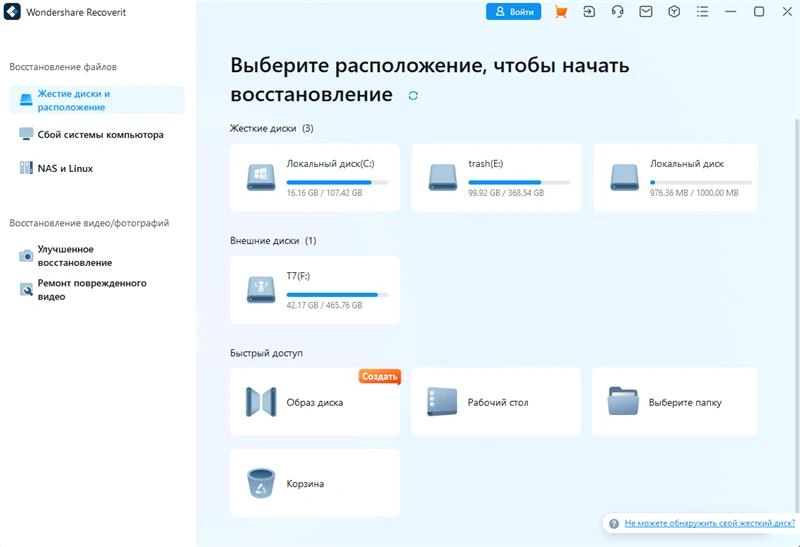Select the trash (E:) drive
This screenshot has width=800, height=547.
click(496, 177)
